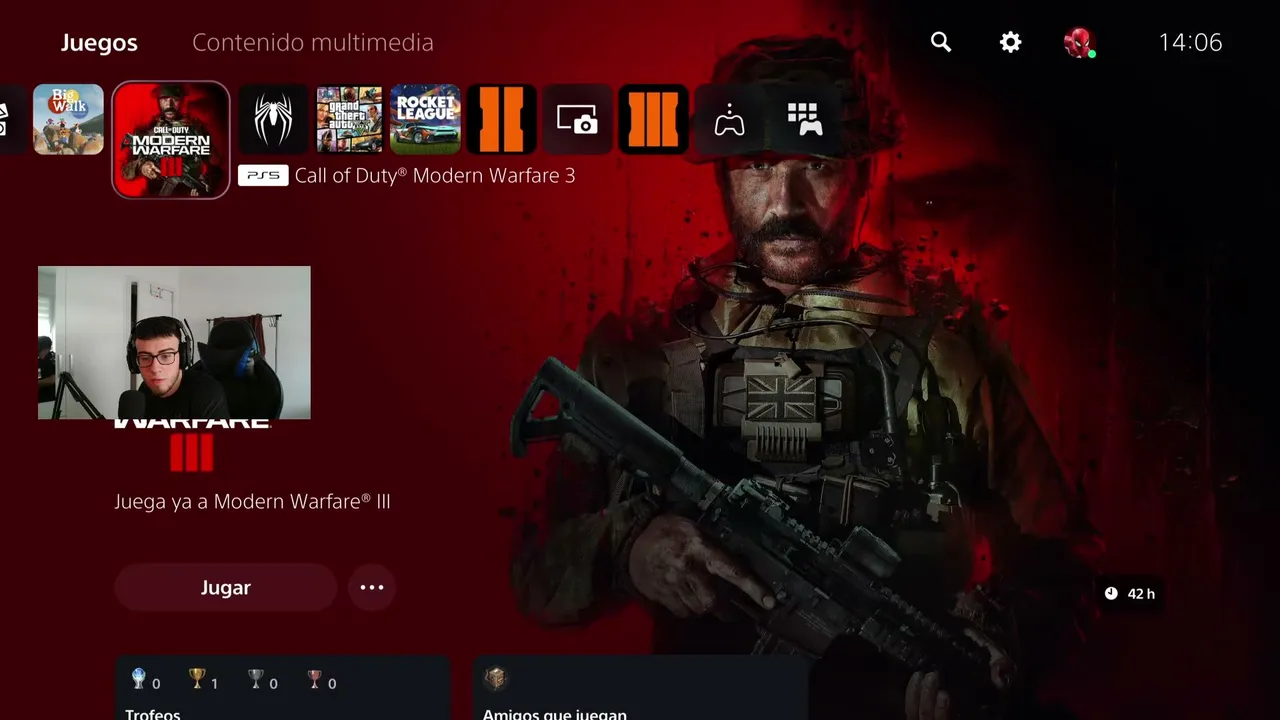Select the Big Walk game tile
The image size is (1280, 720).
pyautogui.click(x=68, y=119)
